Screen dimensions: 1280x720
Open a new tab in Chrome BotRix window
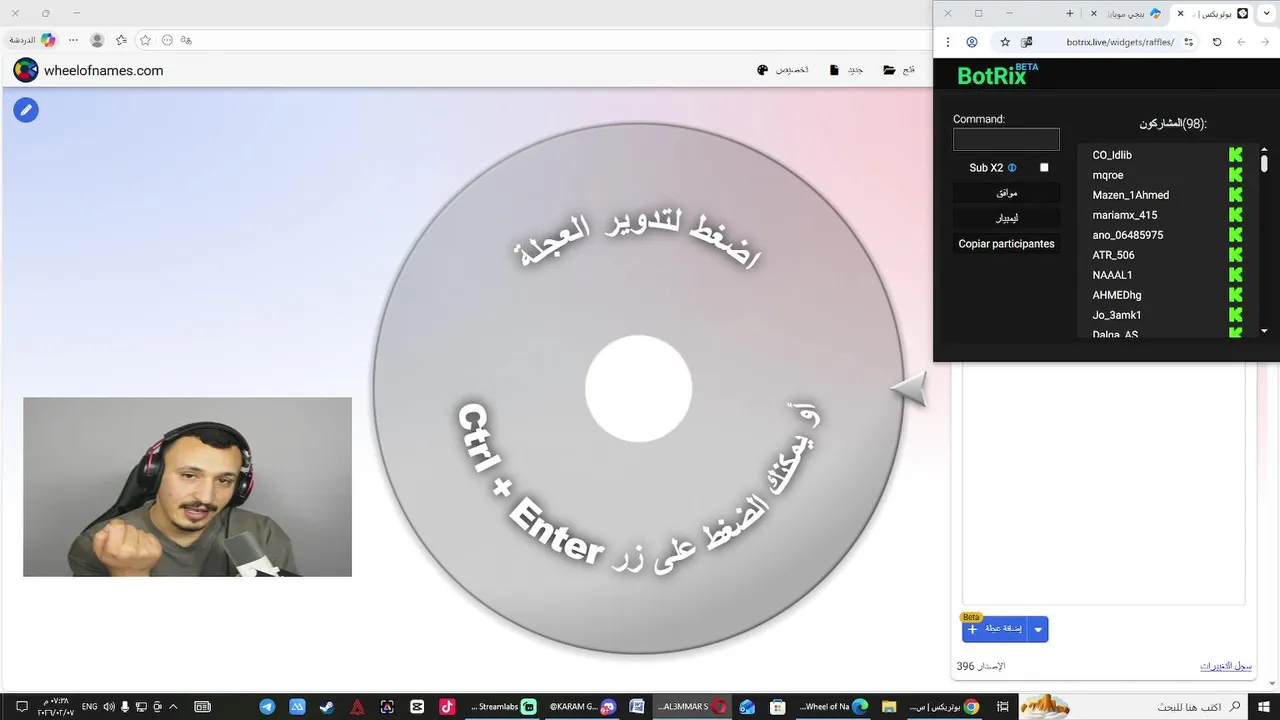point(1070,13)
